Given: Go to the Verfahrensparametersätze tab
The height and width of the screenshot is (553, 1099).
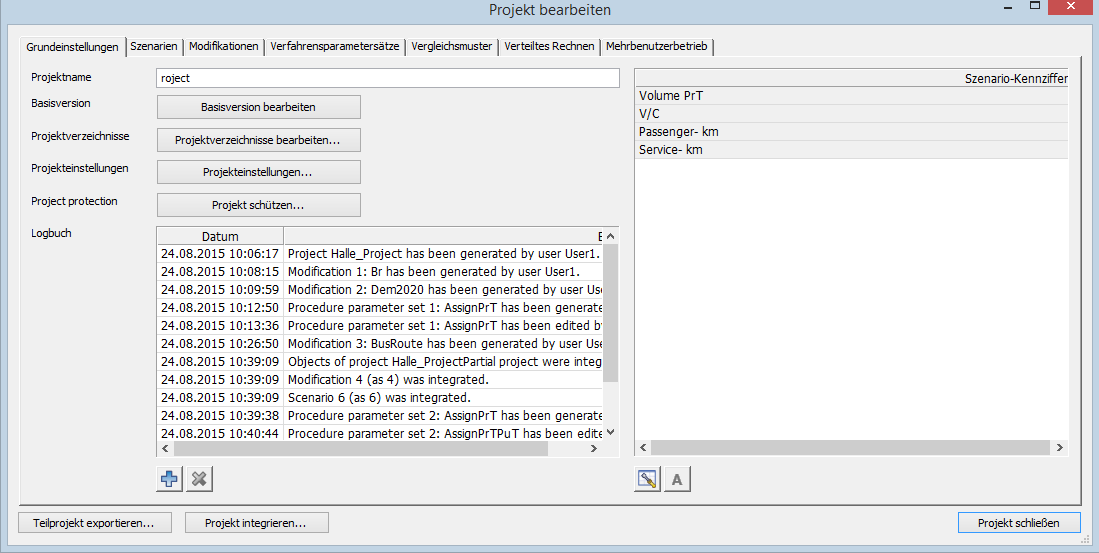Looking at the screenshot, I should click(335, 46).
